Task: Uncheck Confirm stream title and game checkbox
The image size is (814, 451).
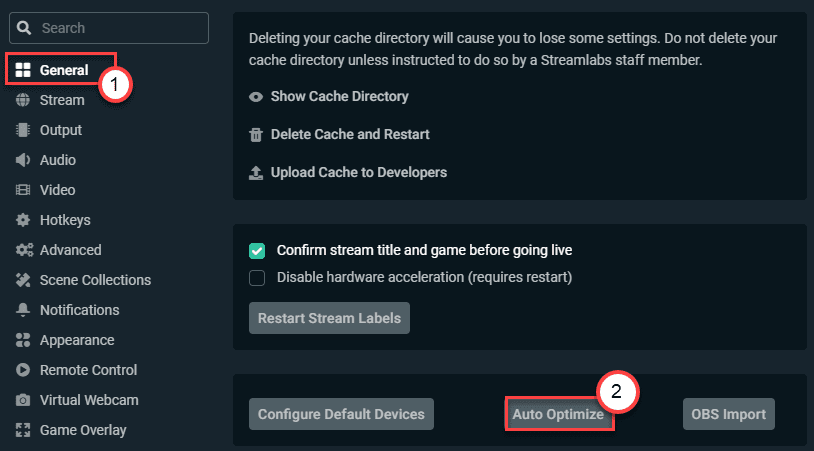Action: [257, 250]
